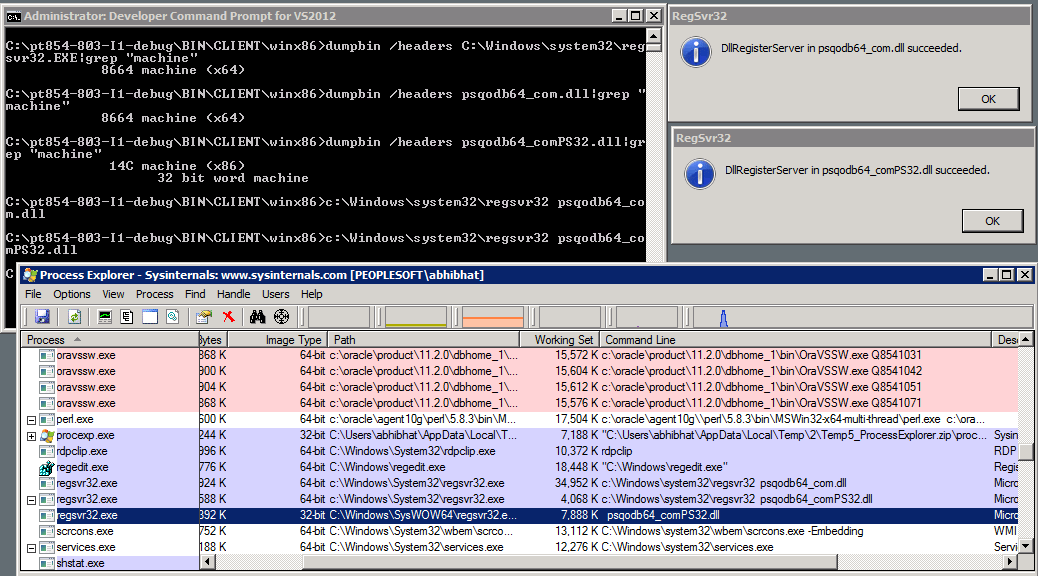Click the orange commit history mini graph
Viewport: 1038px width, 576px height.
tap(493, 317)
